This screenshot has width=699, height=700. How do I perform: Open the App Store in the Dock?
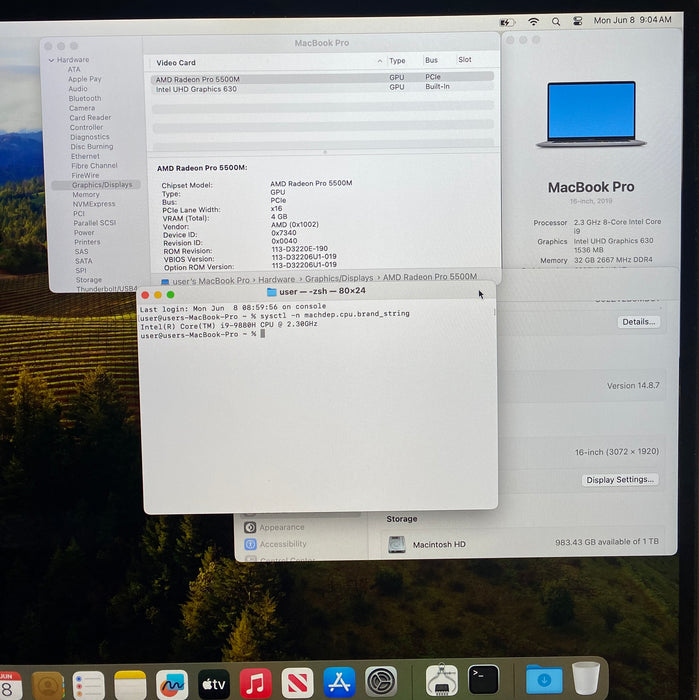click(x=339, y=682)
